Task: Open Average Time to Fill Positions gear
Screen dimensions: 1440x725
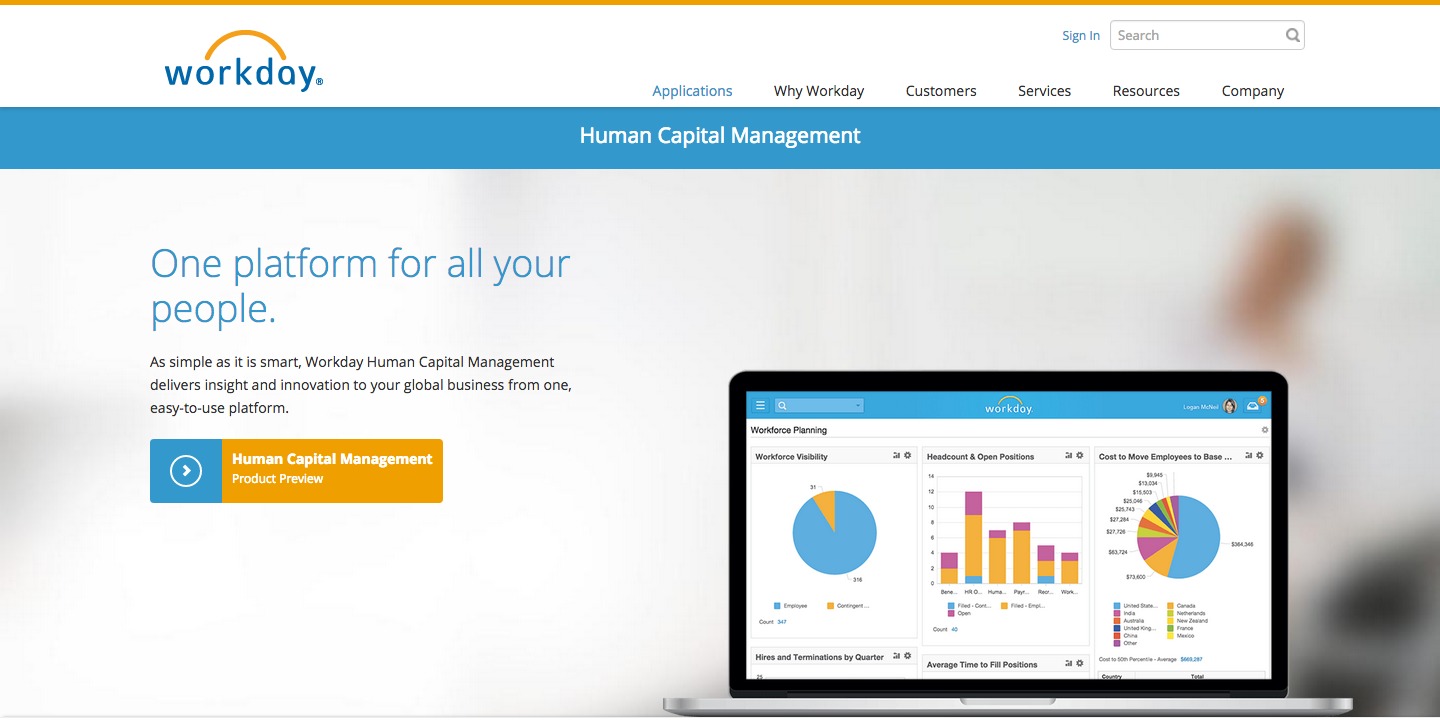Action: 1079,663
